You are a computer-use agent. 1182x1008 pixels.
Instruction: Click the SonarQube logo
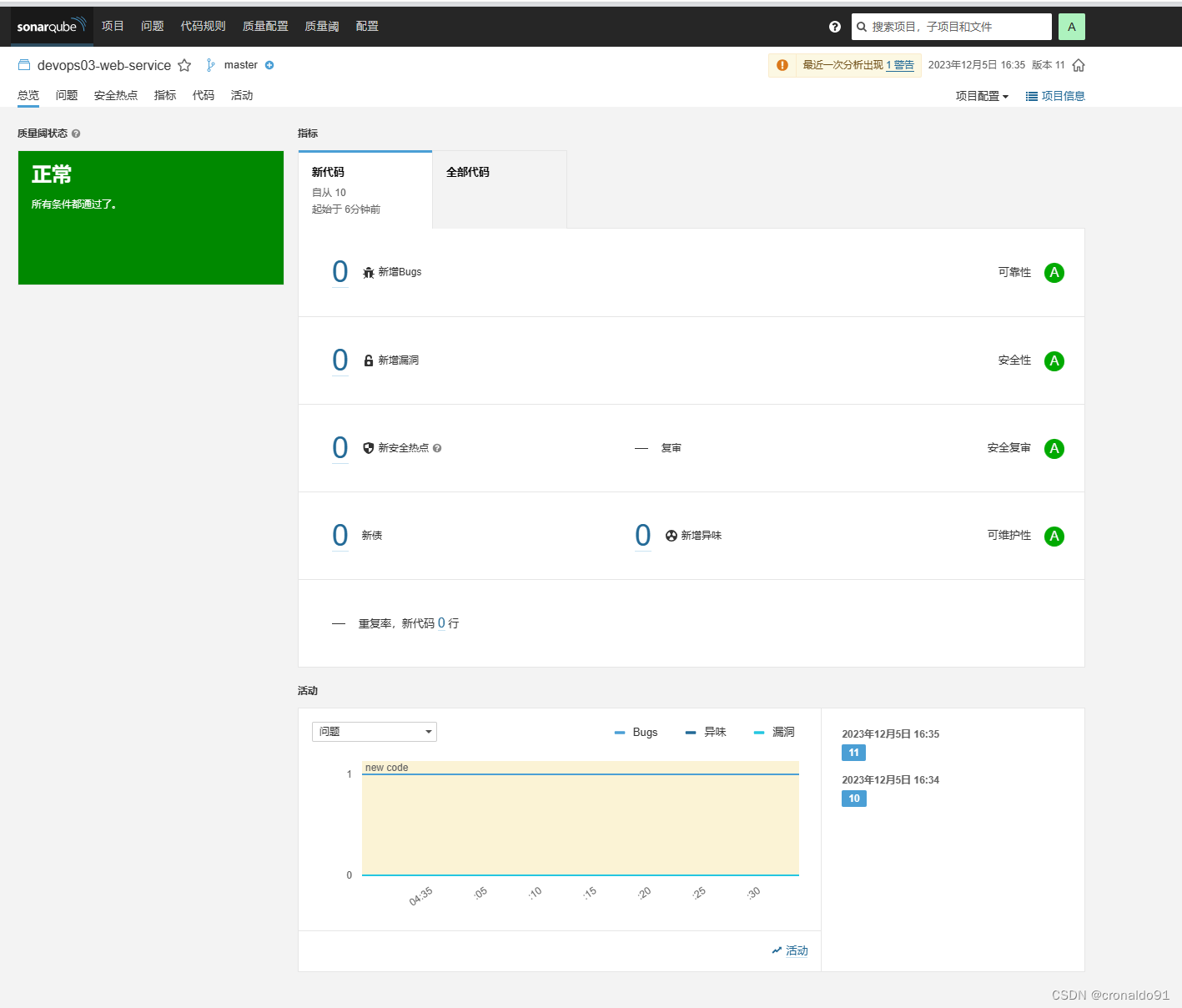(x=52, y=26)
